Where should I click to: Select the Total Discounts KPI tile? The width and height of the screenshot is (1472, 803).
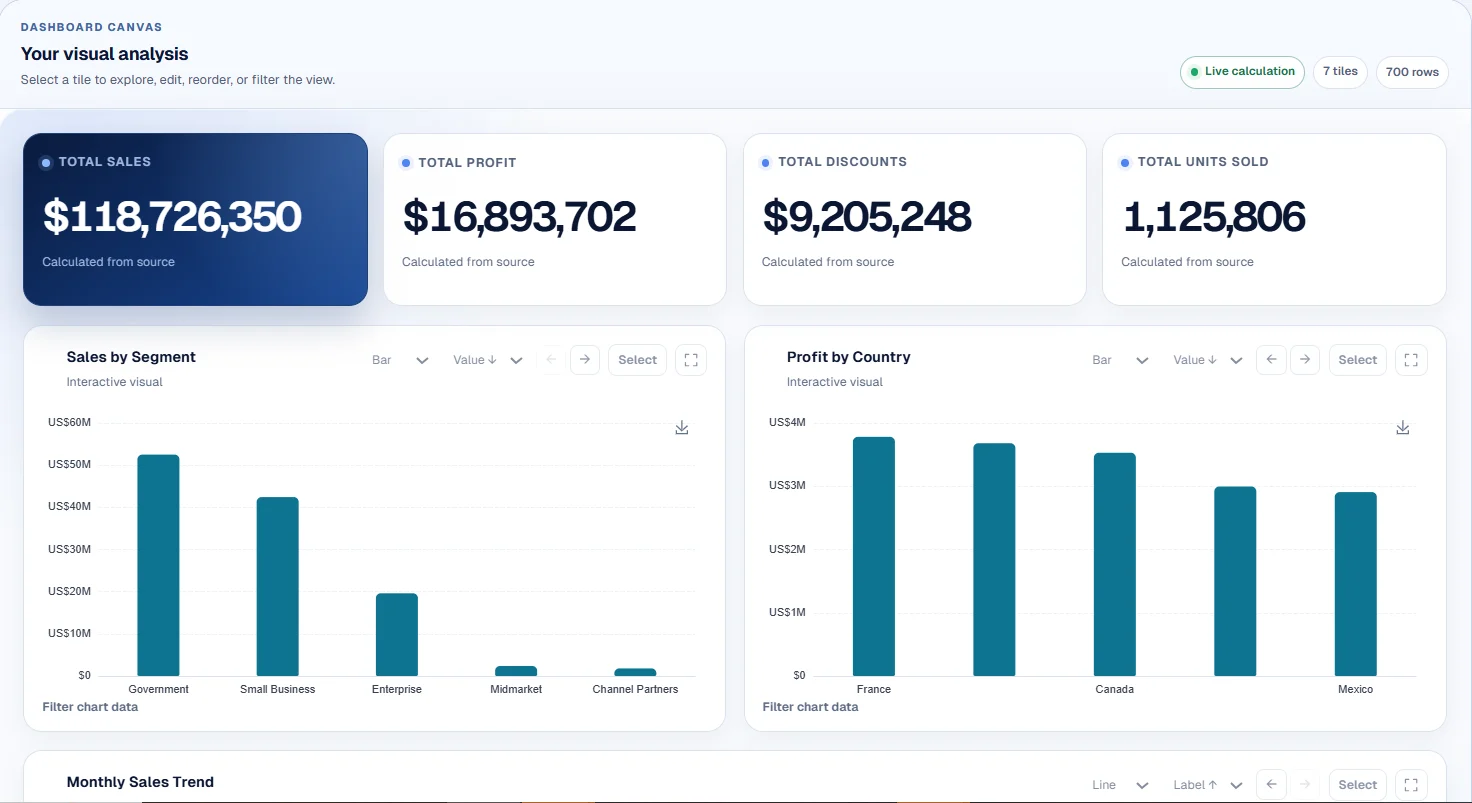pos(915,219)
